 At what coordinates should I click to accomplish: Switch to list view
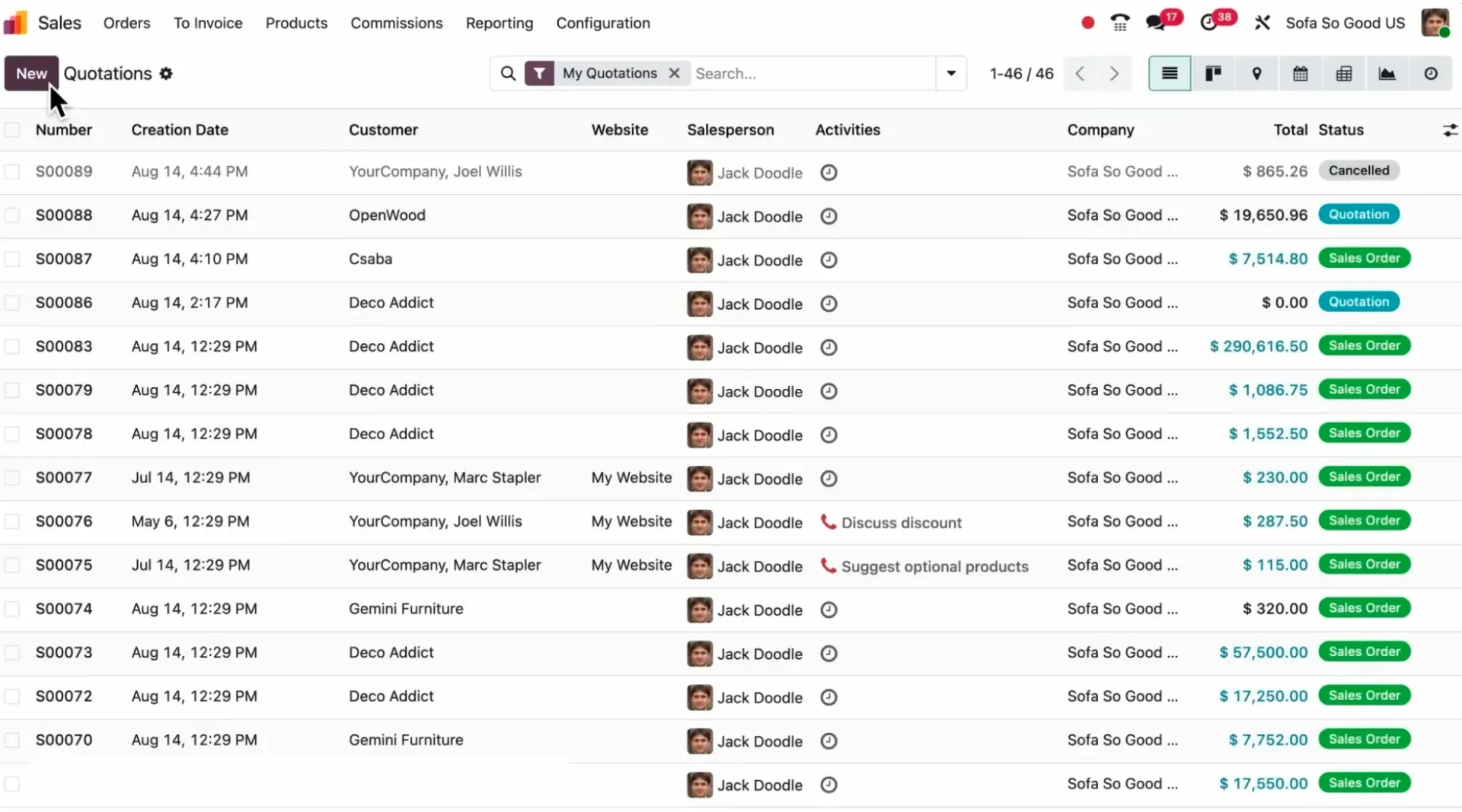1170,74
